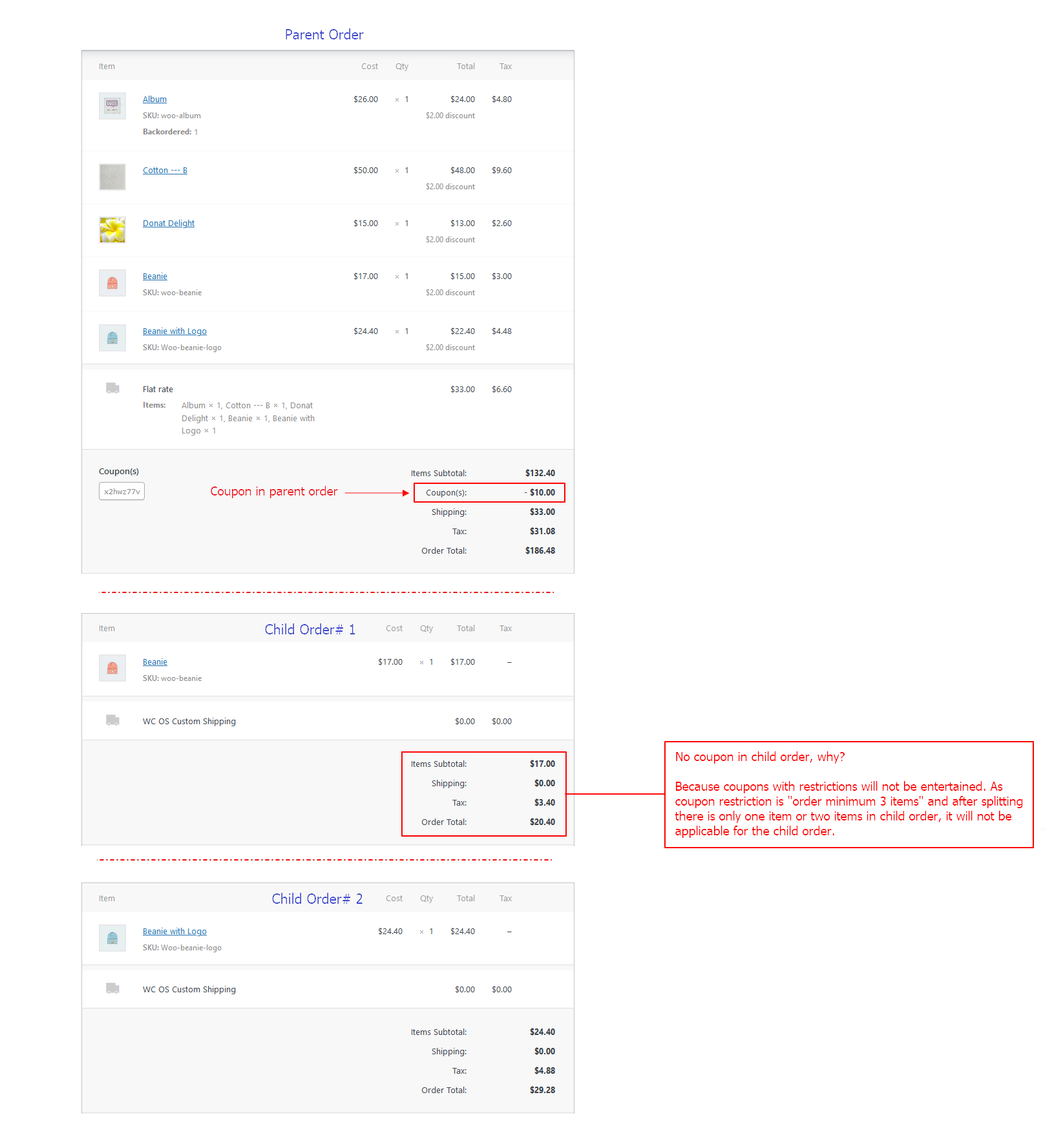Click the Flat rate items list text

(x=248, y=418)
